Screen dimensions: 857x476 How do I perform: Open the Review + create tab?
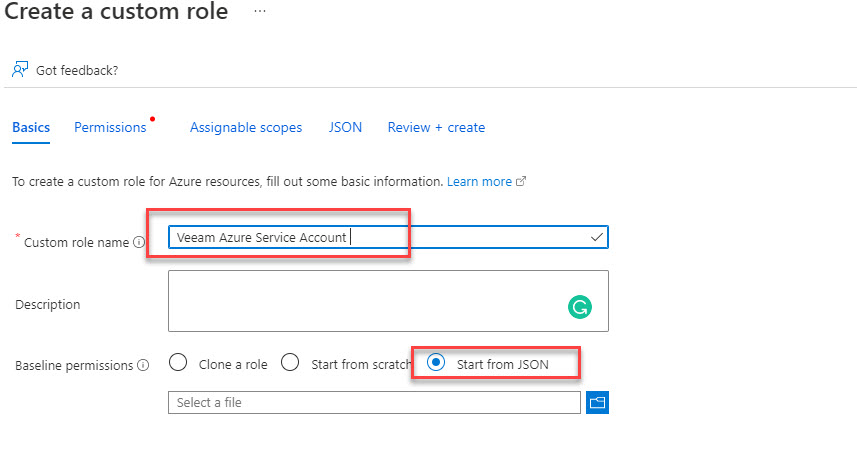coord(436,127)
